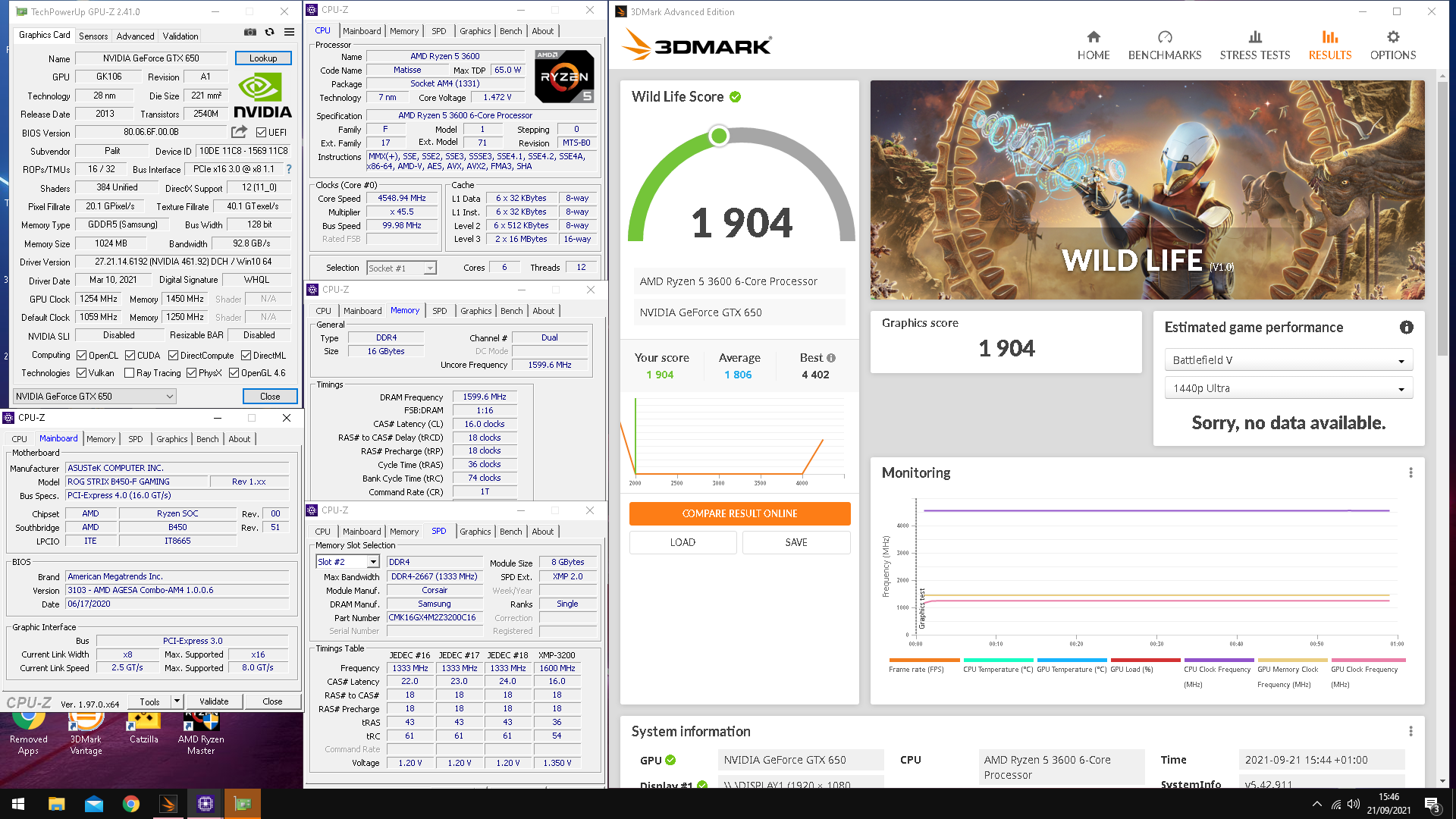Screen dimensions: 1456x819
Task: Toggle Ray Tracing checkbox
Action: tap(129, 372)
